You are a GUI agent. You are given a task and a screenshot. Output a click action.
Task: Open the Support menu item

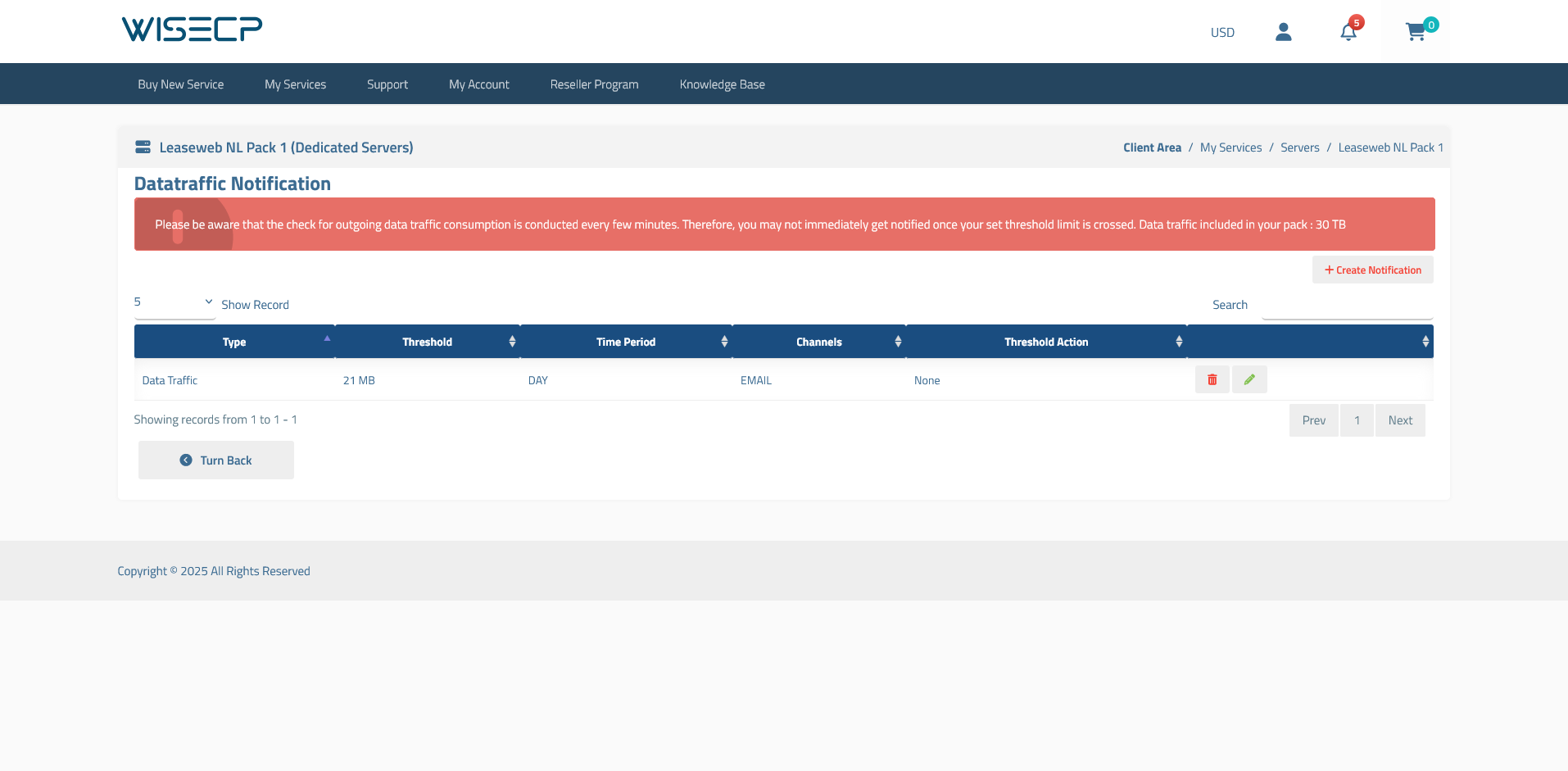[387, 84]
